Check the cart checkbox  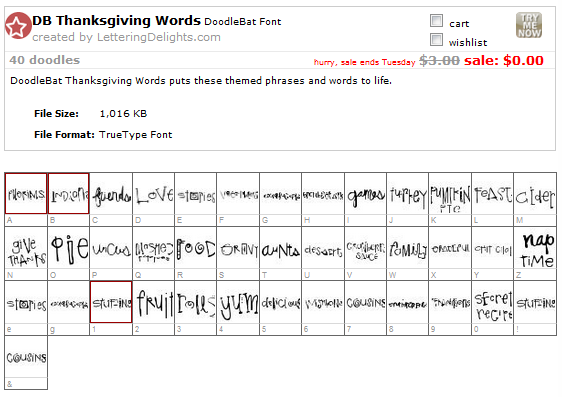(x=436, y=21)
